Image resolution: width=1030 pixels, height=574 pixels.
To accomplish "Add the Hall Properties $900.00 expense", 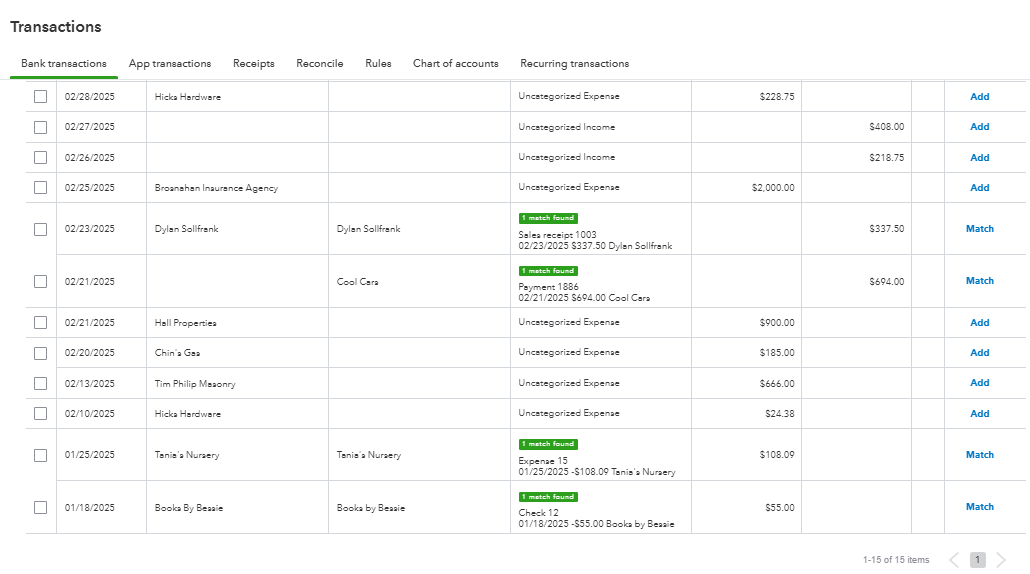I will click(979, 323).
